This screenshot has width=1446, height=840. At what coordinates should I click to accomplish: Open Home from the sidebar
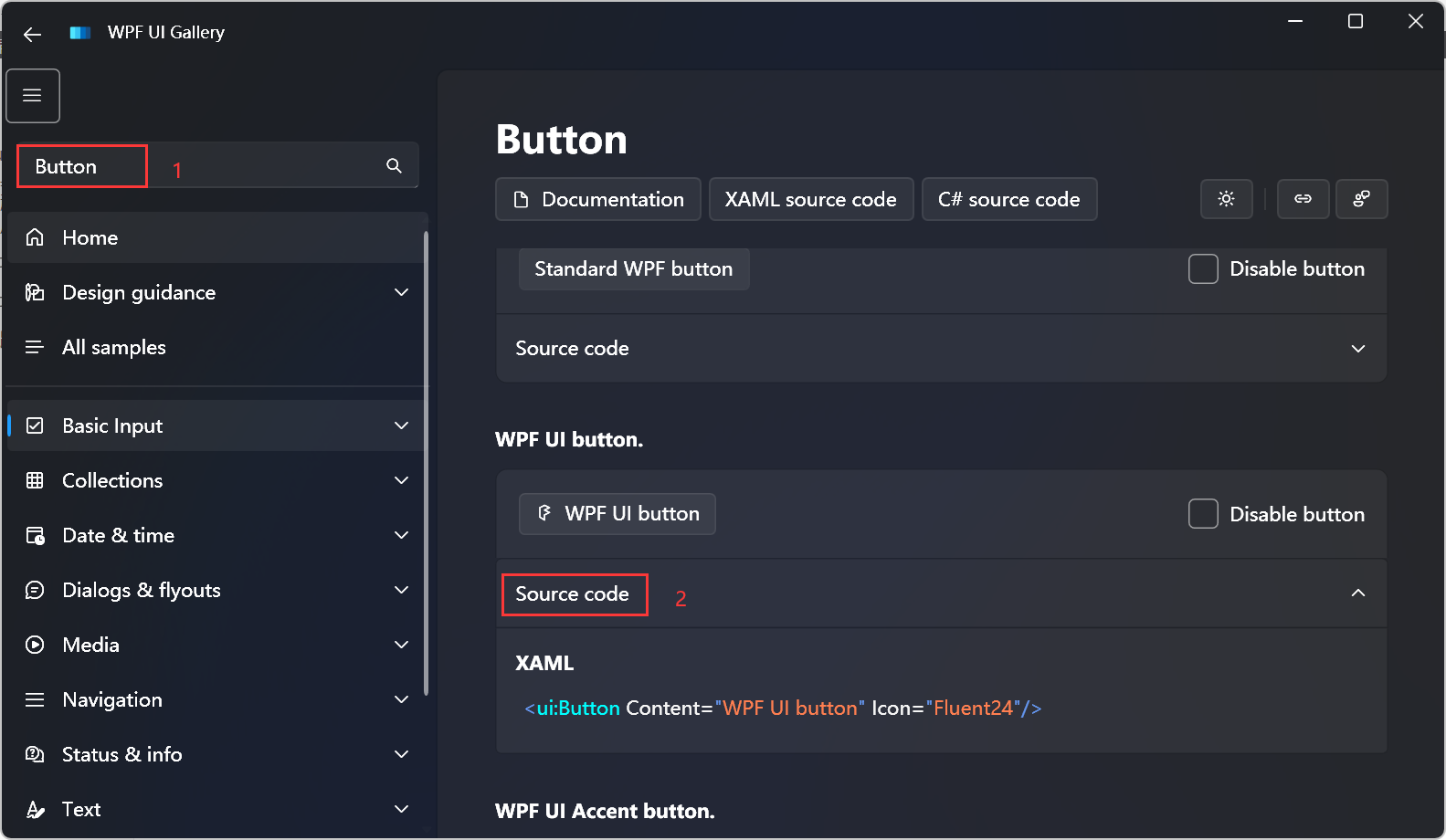coord(90,237)
